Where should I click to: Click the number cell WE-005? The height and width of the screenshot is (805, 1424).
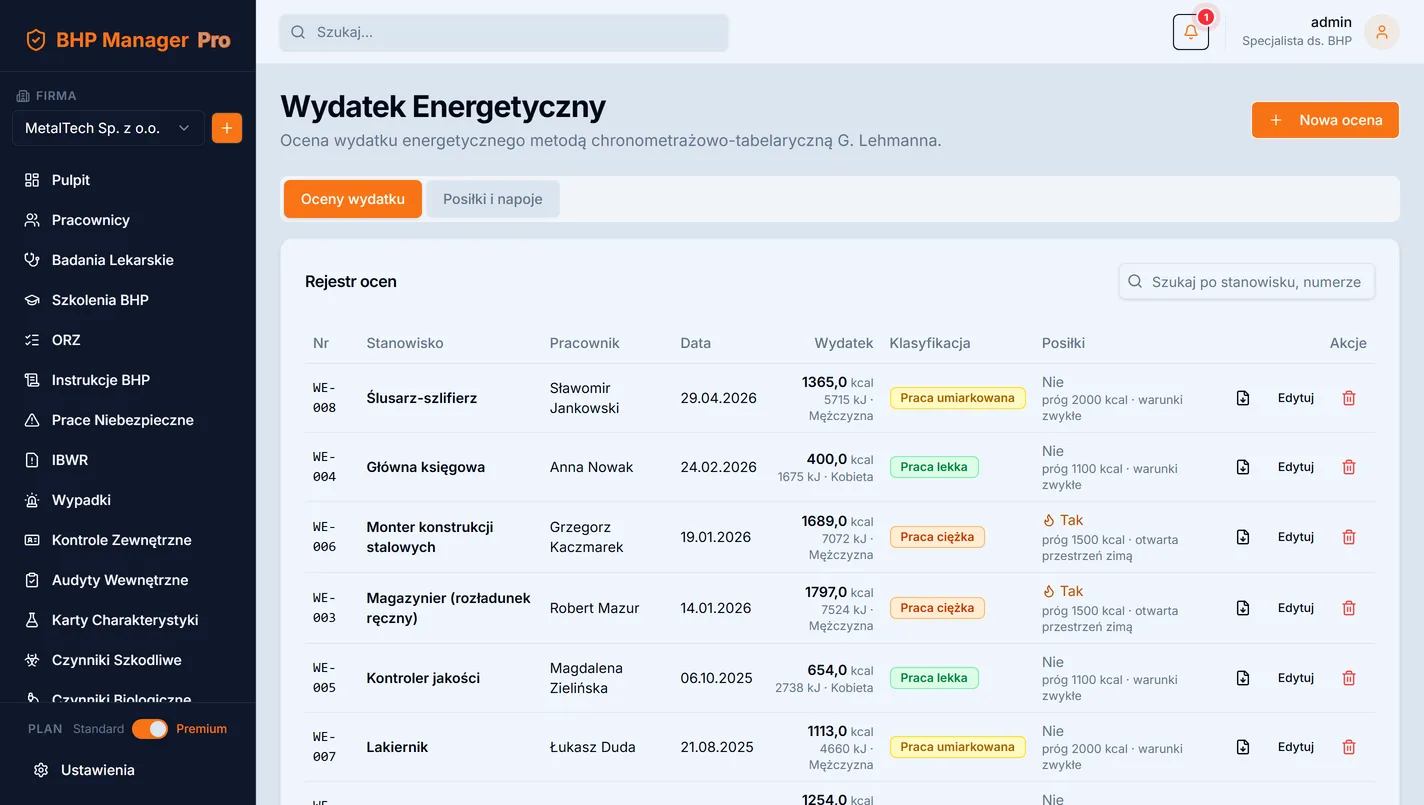pyautogui.click(x=324, y=678)
